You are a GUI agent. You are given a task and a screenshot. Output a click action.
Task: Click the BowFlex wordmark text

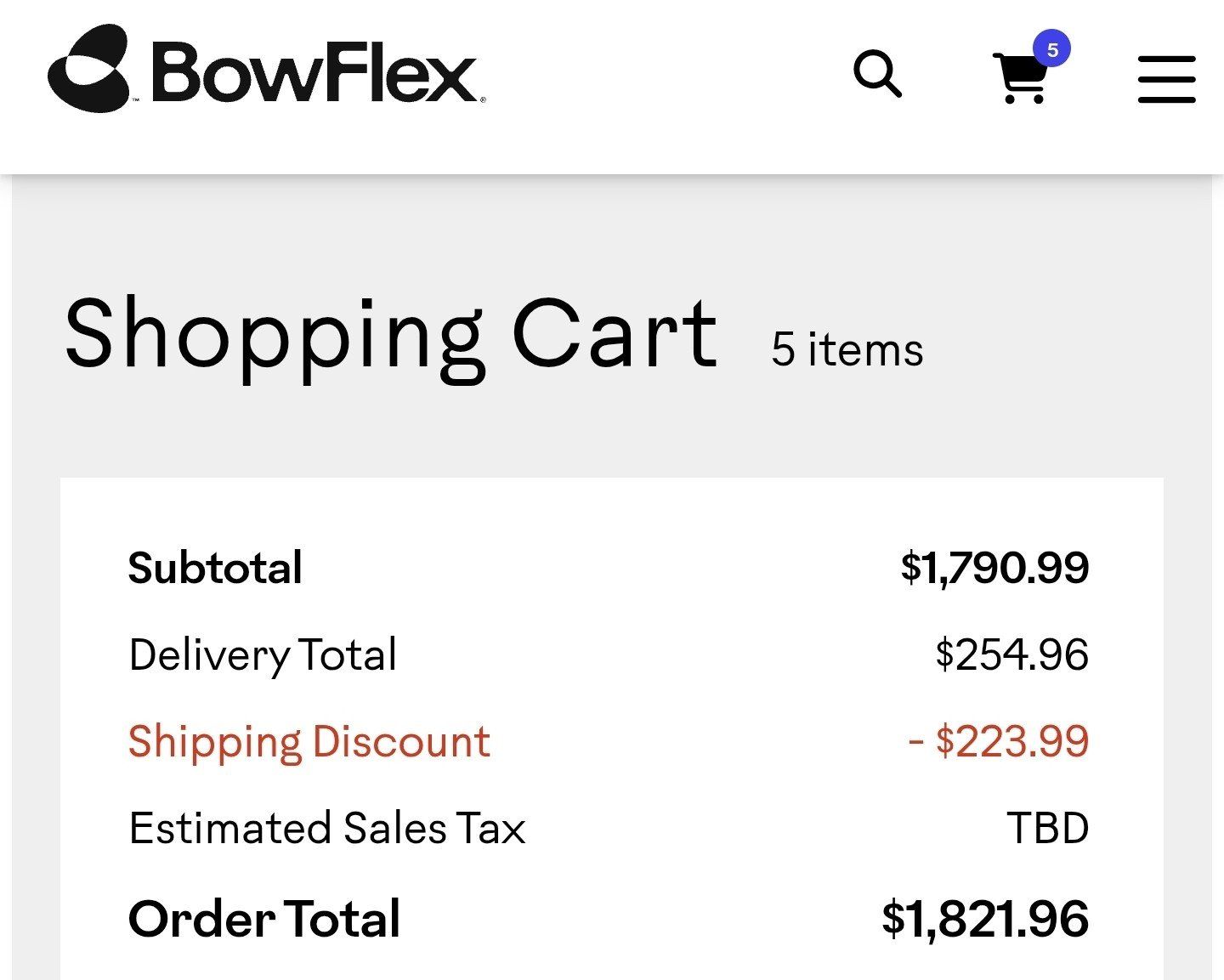tap(314, 73)
